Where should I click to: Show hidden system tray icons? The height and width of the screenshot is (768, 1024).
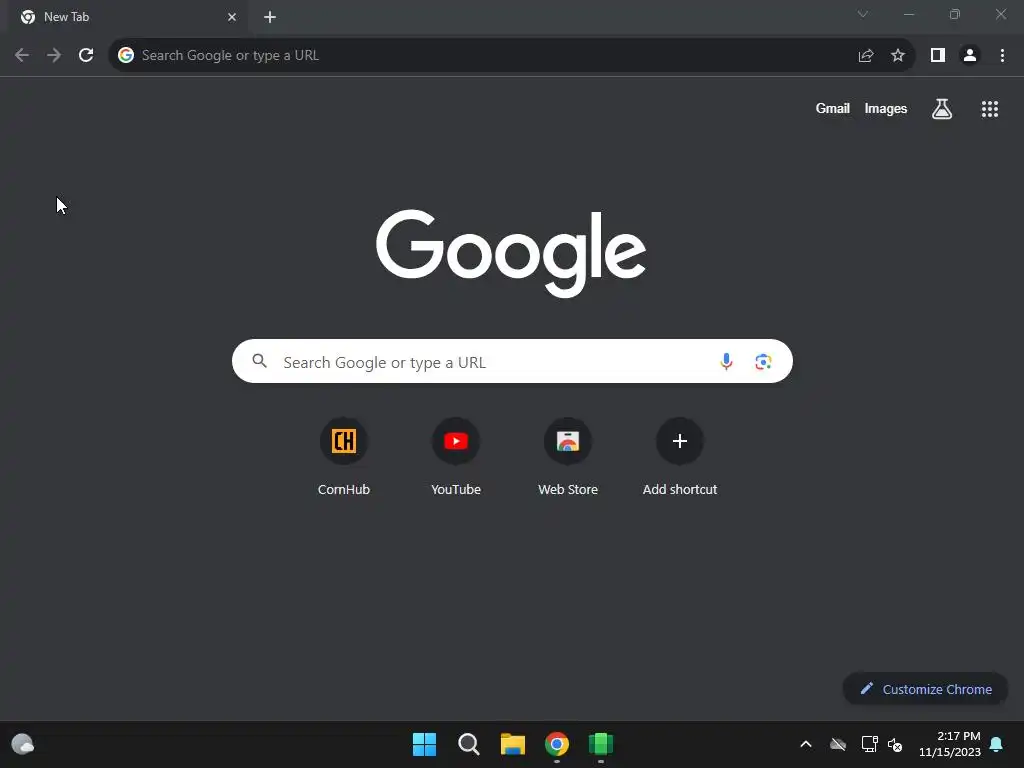coord(806,744)
